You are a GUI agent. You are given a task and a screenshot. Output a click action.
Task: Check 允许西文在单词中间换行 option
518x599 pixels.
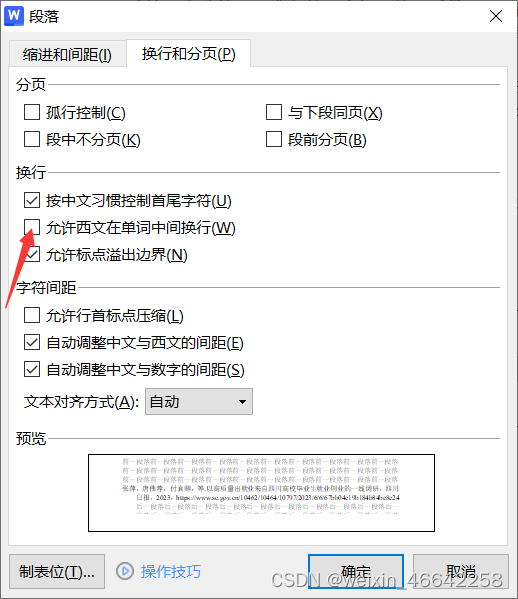(32, 227)
